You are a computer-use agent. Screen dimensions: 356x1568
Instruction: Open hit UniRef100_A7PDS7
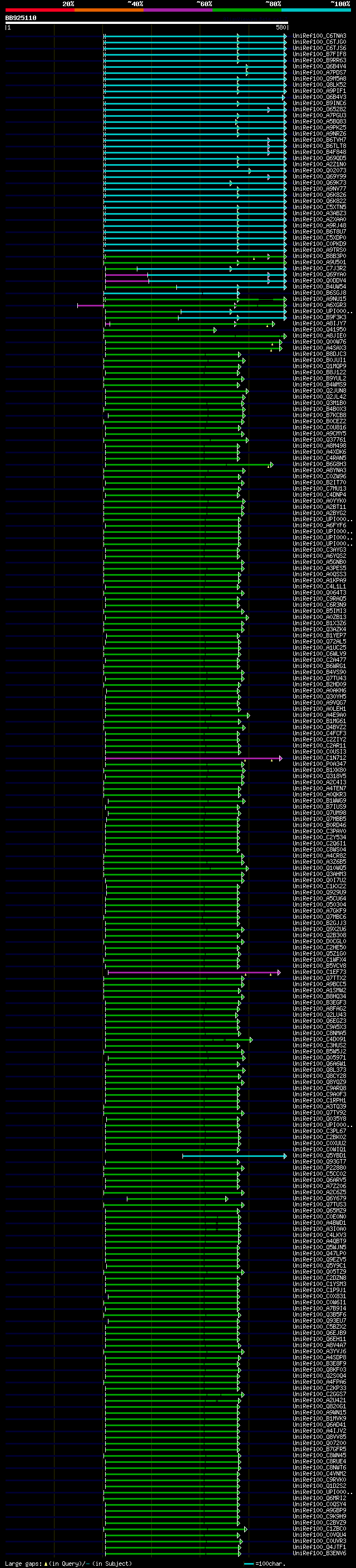click(x=319, y=72)
